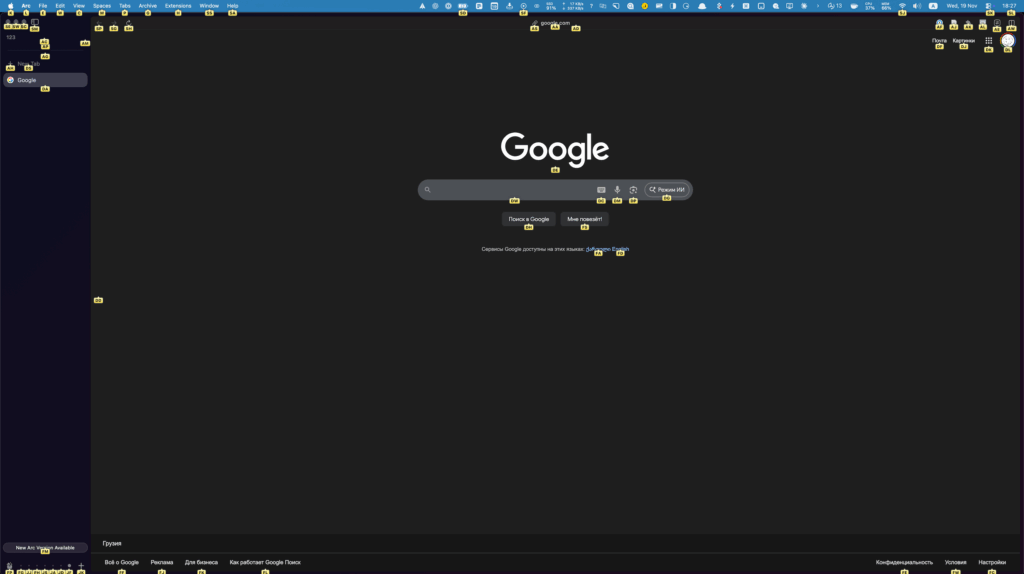Image resolution: width=1024 pixels, height=574 pixels.
Task: Open the Spaces menu
Action: tap(102, 6)
